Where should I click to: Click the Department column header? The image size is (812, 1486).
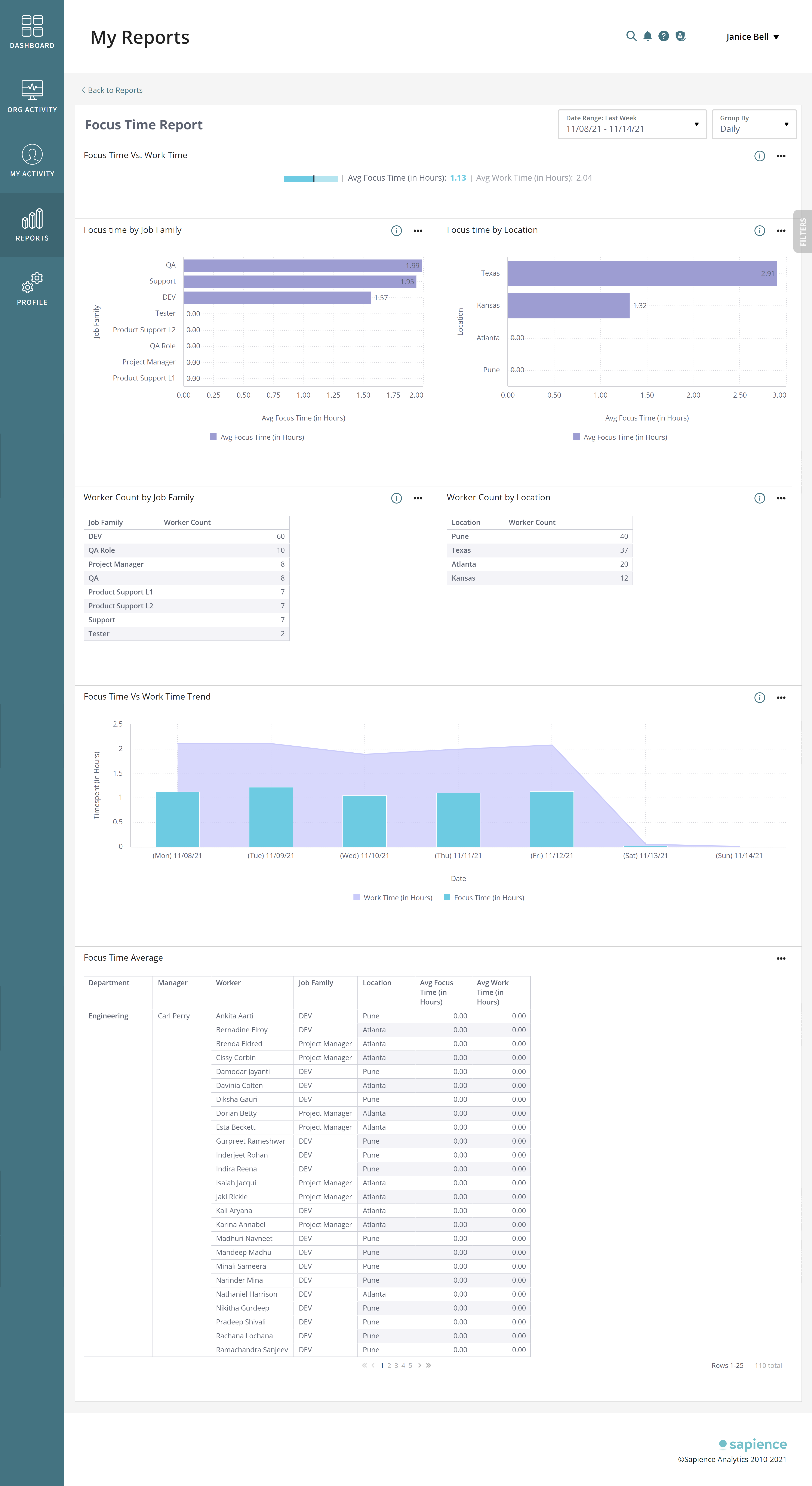point(118,992)
